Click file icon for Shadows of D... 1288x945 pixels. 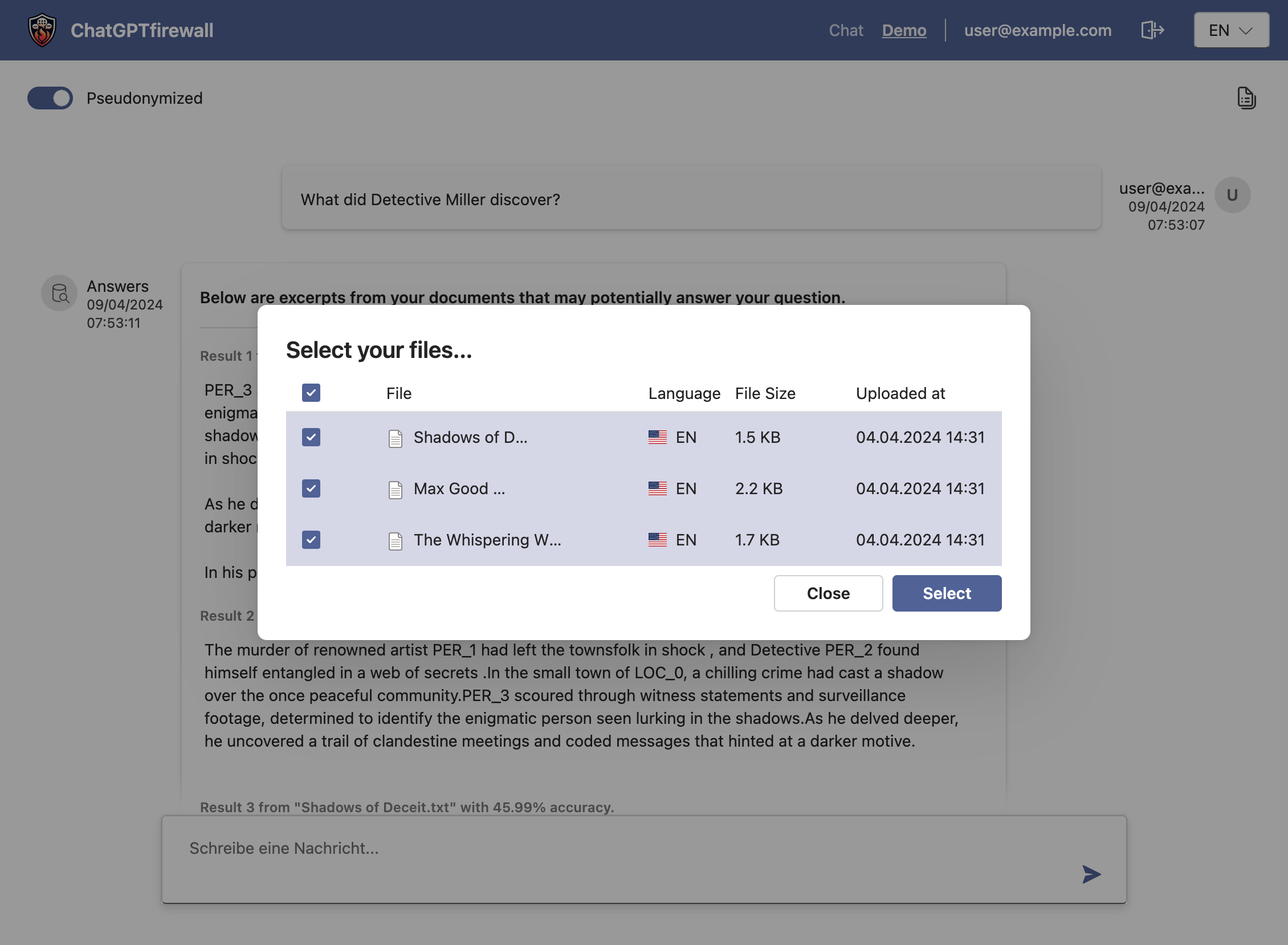click(395, 438)
